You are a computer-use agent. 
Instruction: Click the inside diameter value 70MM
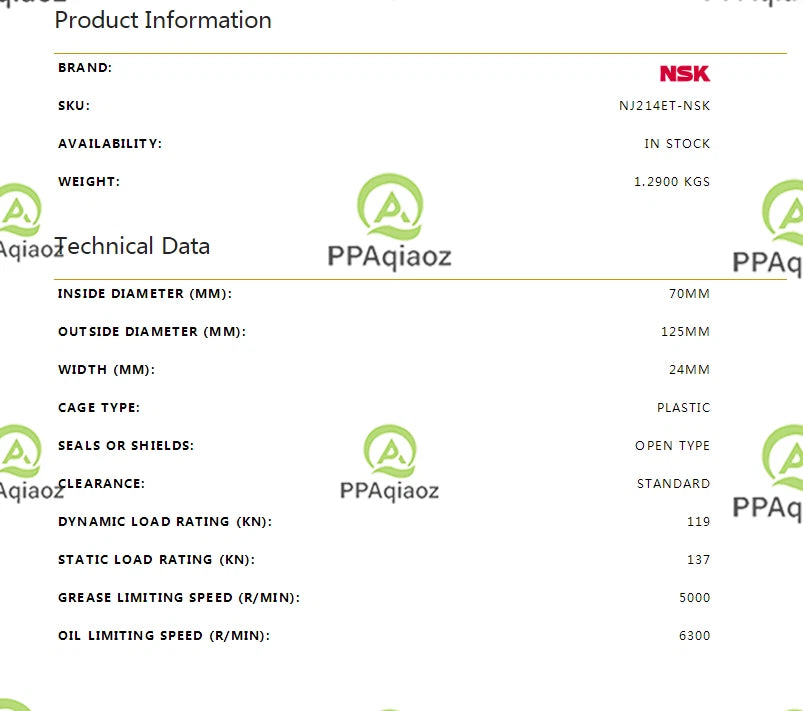pyautogui.click(x=689, y=294)
